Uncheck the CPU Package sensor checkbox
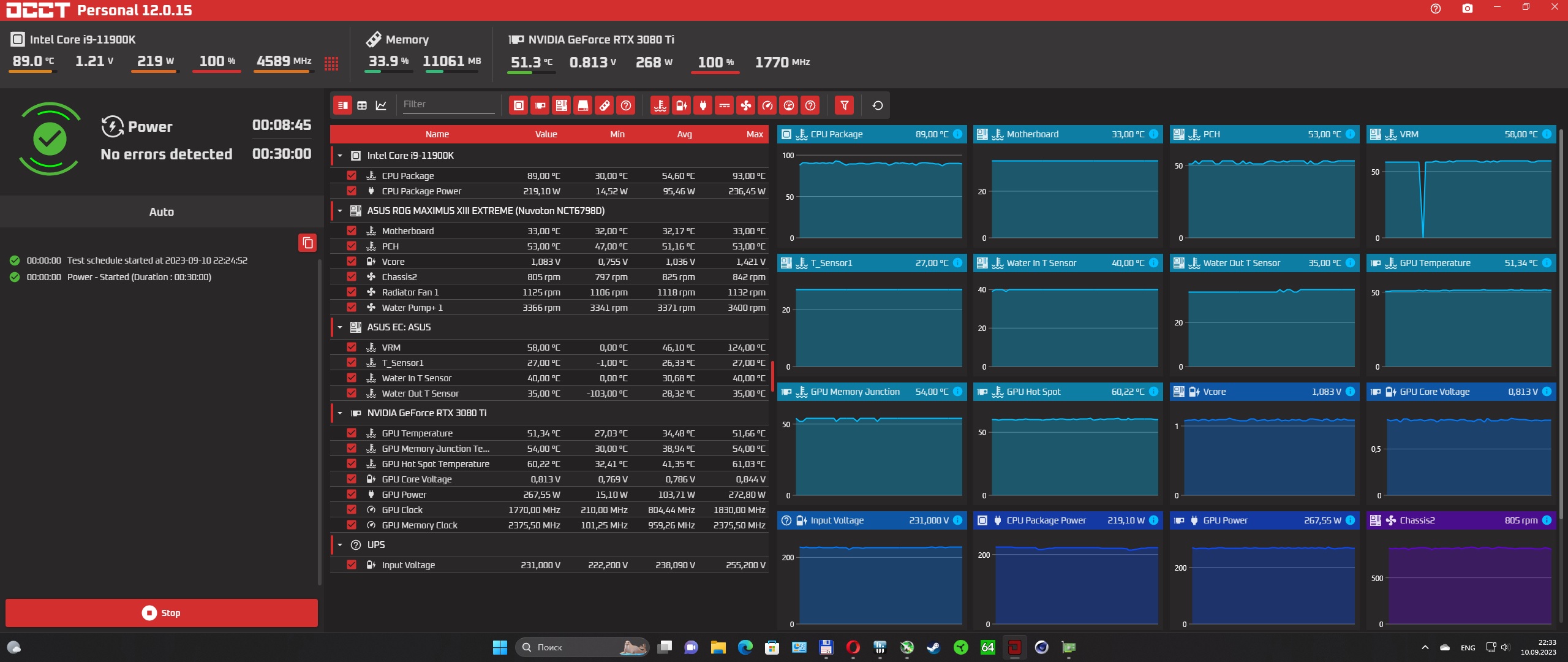This screenshot has height=662, width=1568. coord(352,175)
